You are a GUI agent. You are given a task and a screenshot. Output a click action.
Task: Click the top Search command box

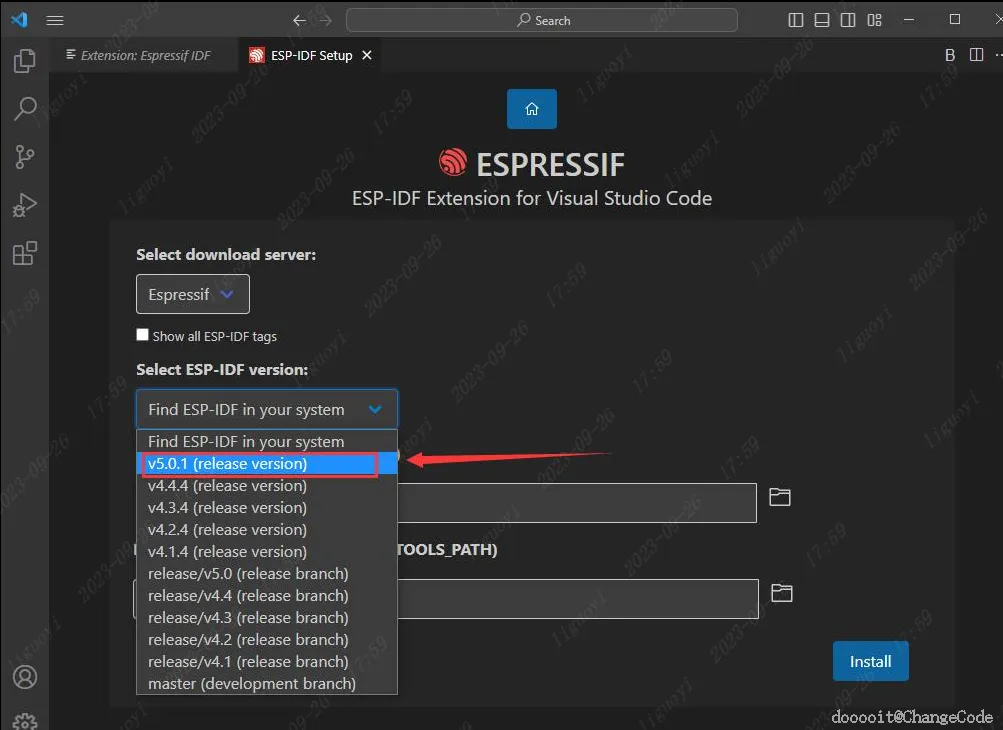click(541, 20)
